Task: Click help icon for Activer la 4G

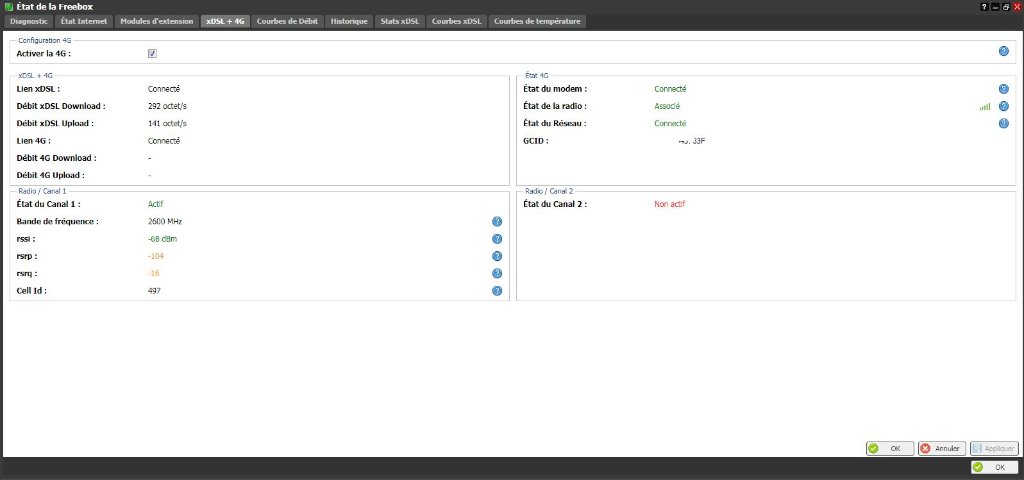Action: tap(1003, 51)
